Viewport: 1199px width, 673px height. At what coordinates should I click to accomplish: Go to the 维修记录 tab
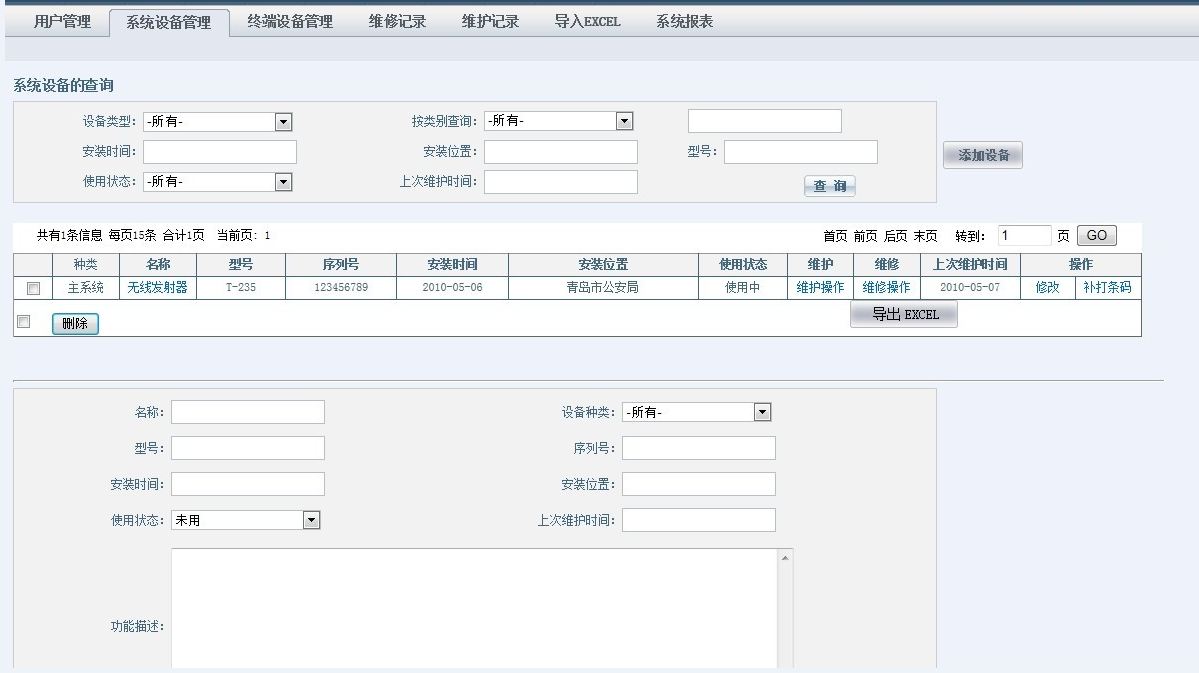click(x=397, y=22)
